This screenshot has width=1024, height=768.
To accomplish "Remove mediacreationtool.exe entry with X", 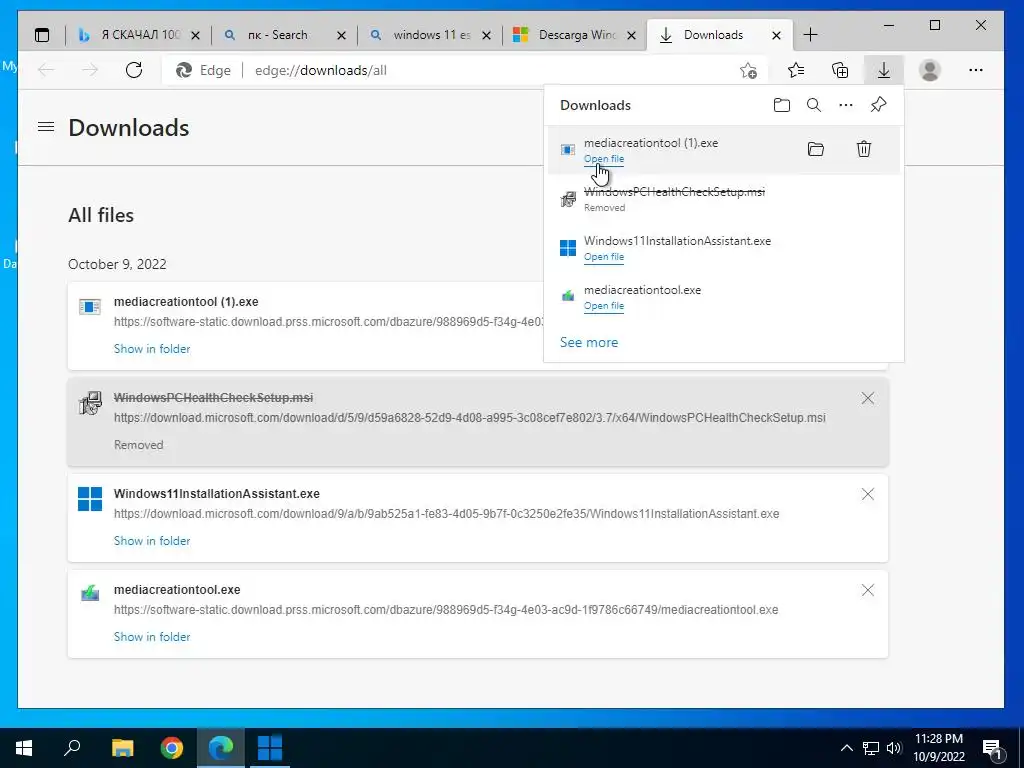I will (867, 590).
